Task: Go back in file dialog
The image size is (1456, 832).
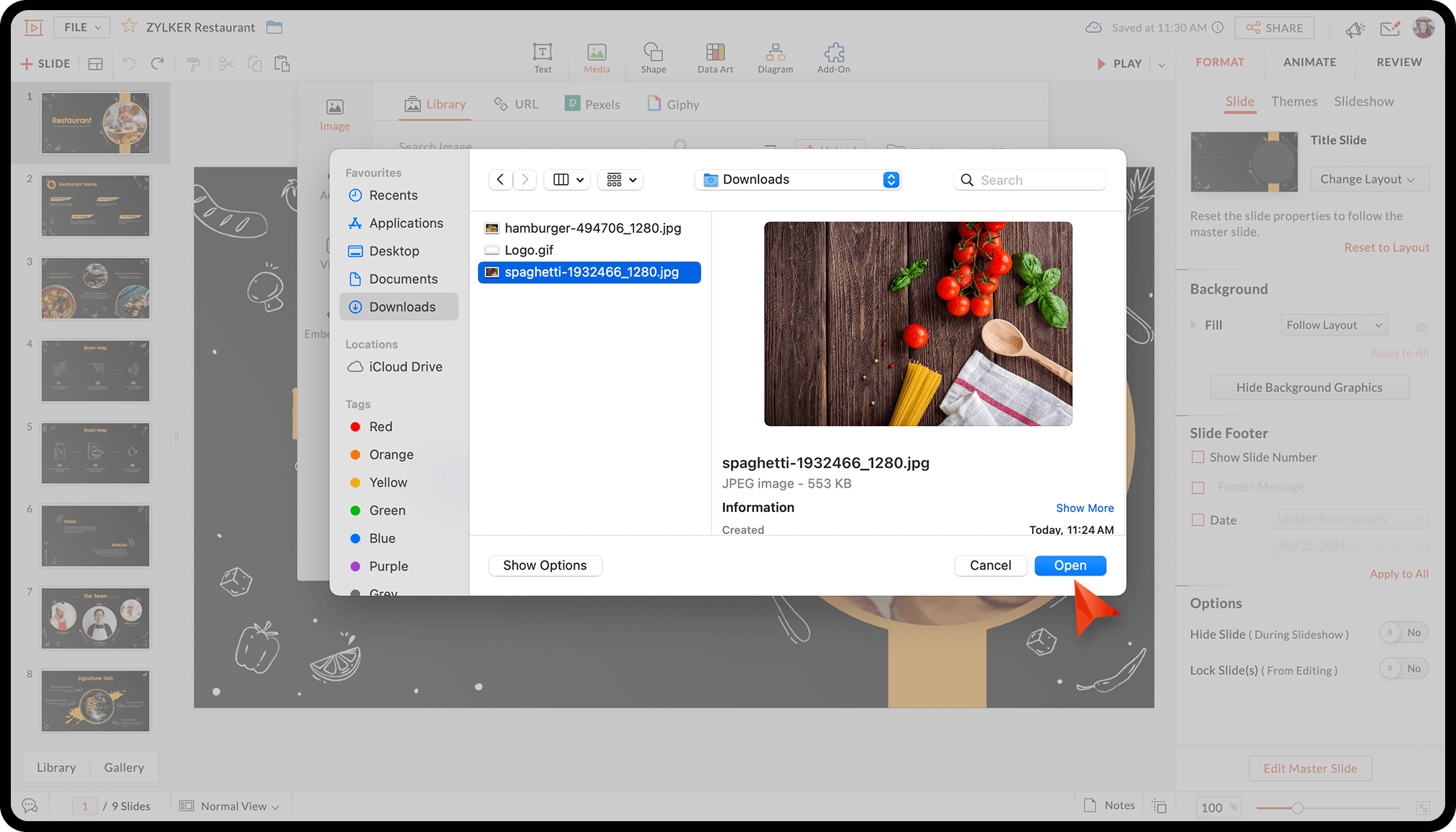Action: tap(500, 180)
